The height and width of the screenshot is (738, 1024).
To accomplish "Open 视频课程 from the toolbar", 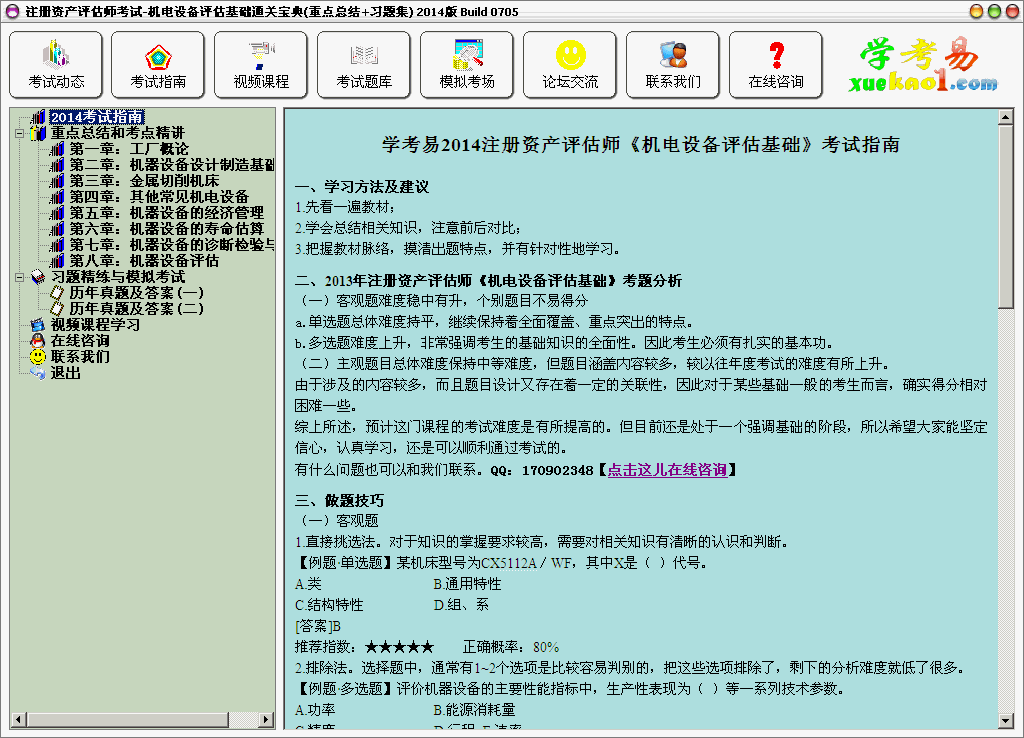I will 261,65.
